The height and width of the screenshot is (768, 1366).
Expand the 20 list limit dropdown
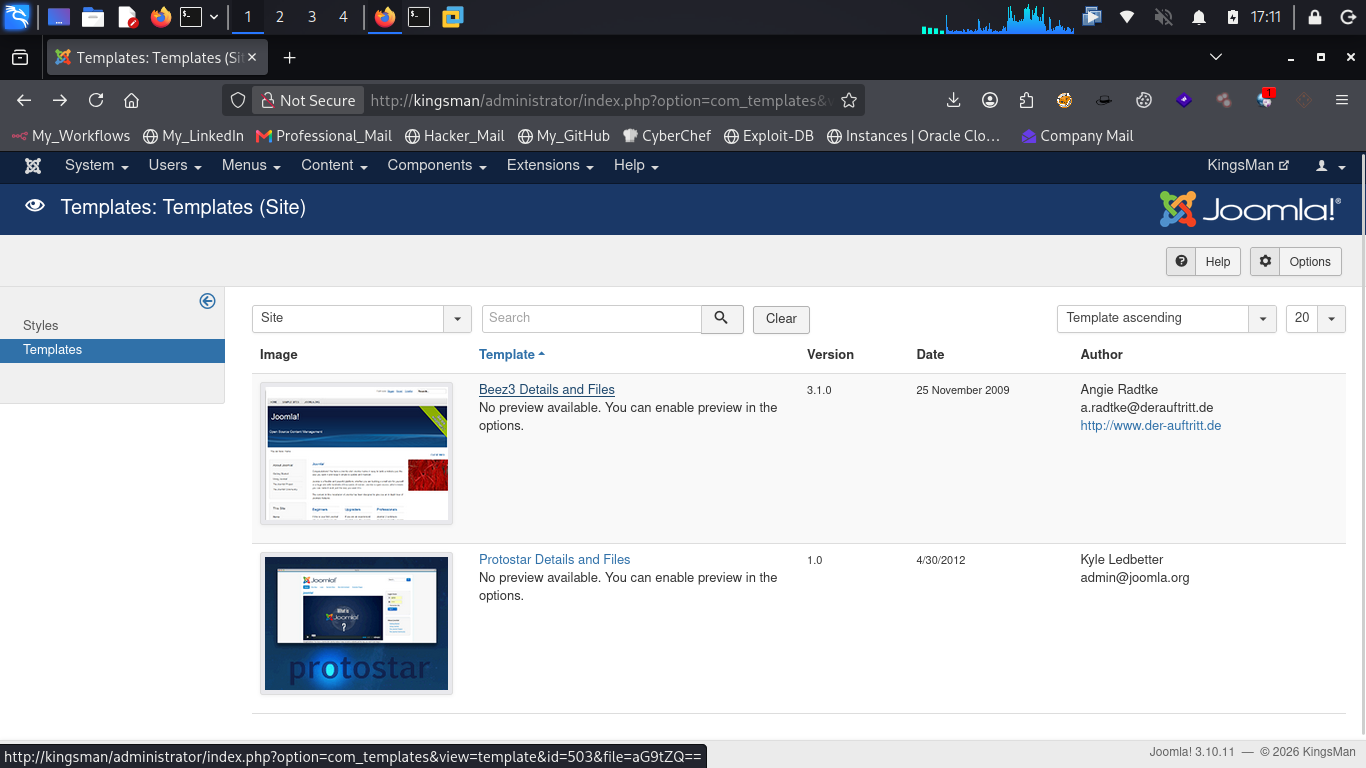(1315, 318)
